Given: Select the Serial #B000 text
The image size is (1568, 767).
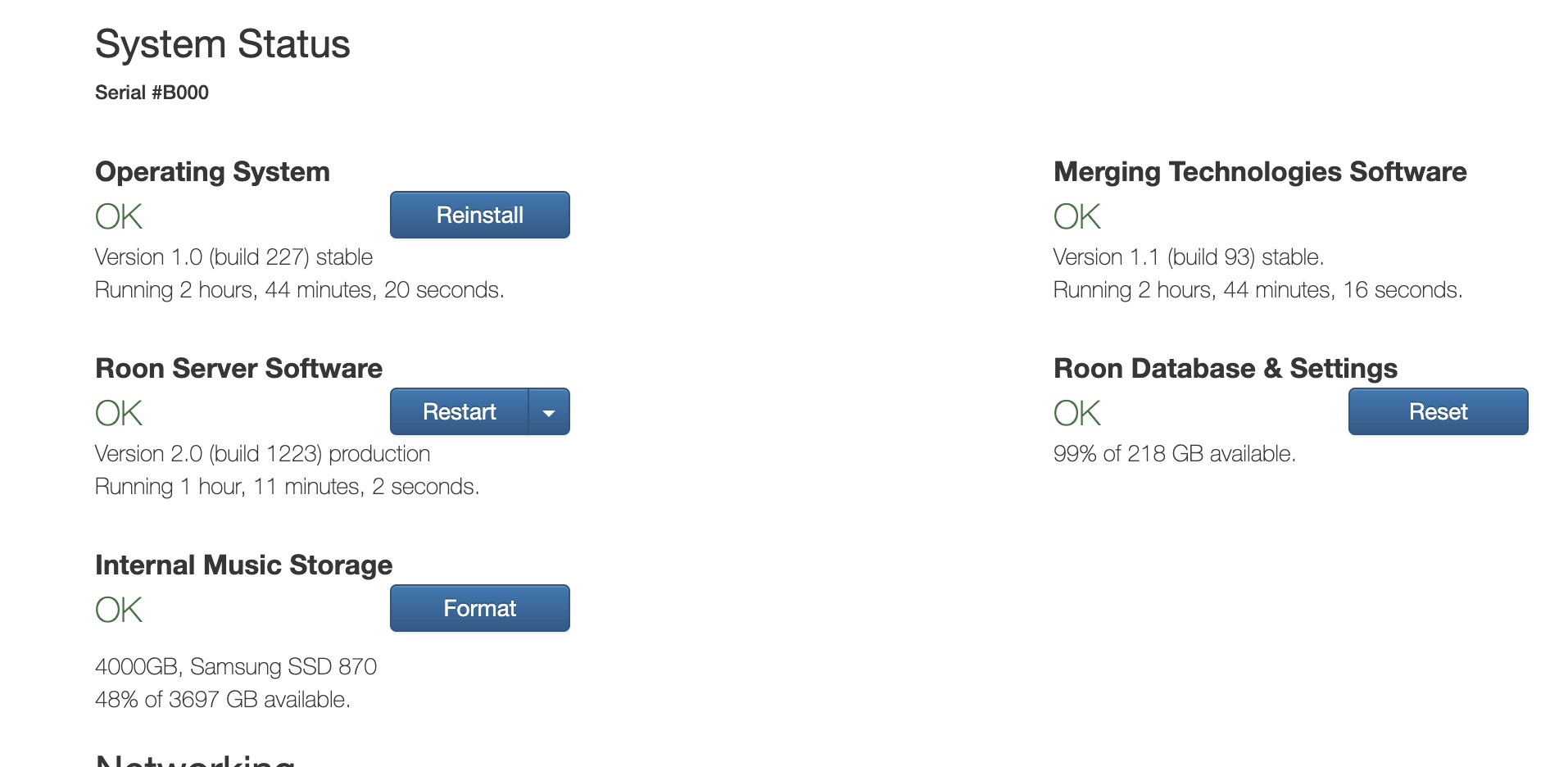Looking at the screenshot, I should (x=152, y=93).
